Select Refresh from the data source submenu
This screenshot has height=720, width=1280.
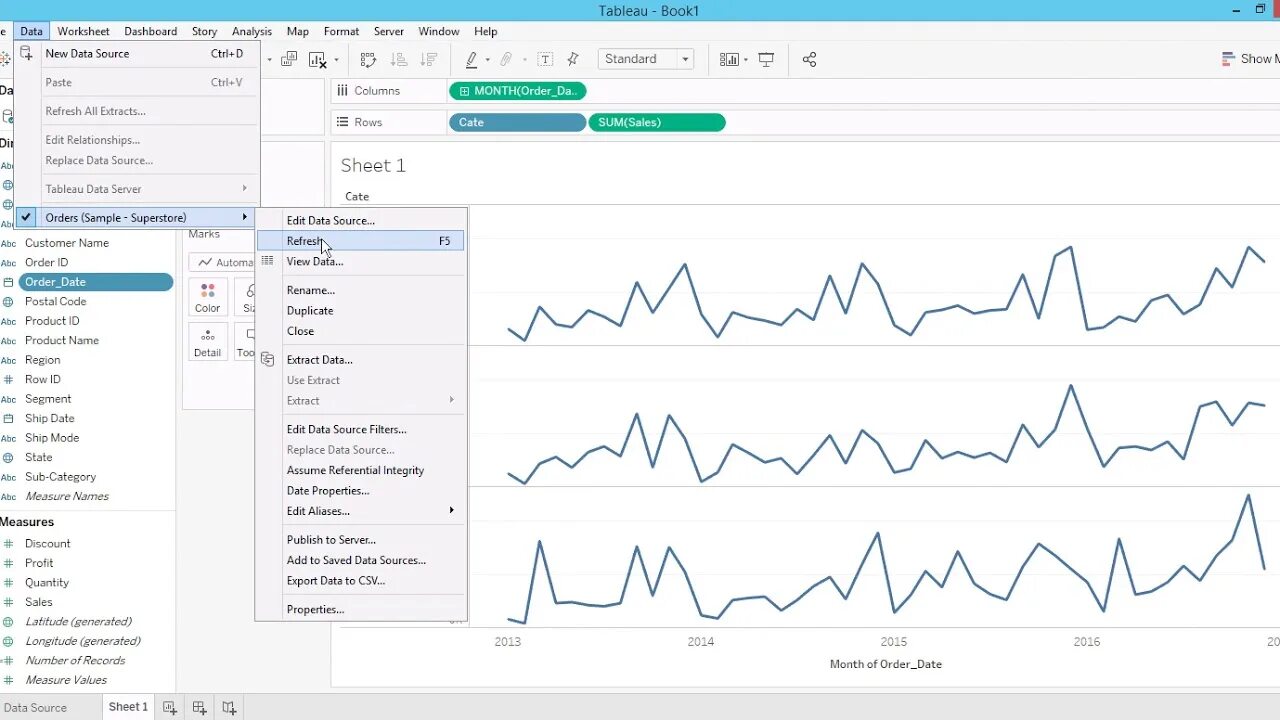(360, 241)
